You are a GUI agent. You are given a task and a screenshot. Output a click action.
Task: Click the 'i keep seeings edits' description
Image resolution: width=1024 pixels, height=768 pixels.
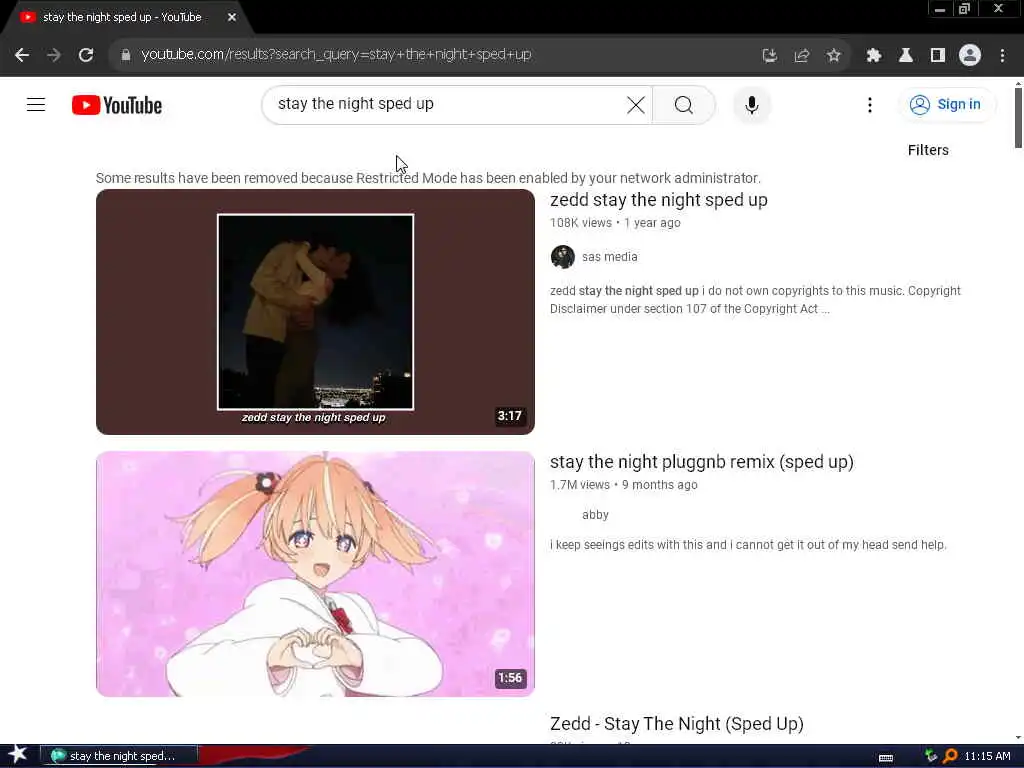748,545
